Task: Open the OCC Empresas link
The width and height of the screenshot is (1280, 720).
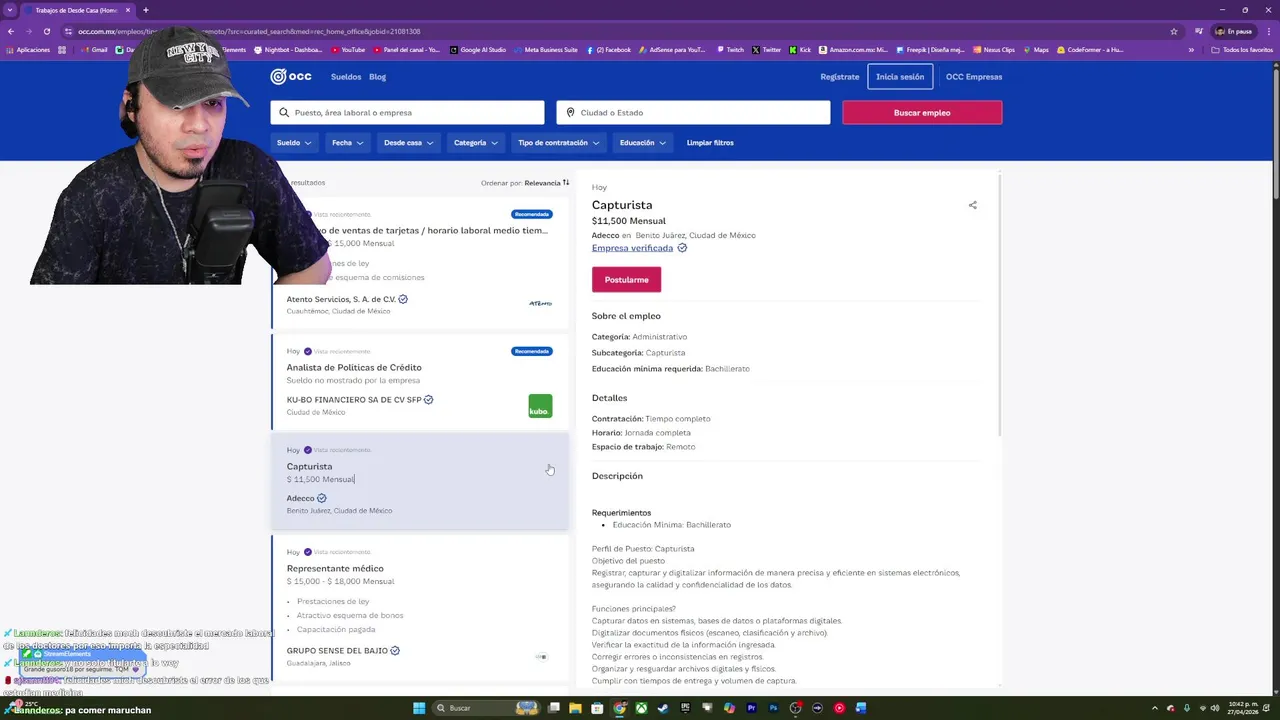Action: 974,77
